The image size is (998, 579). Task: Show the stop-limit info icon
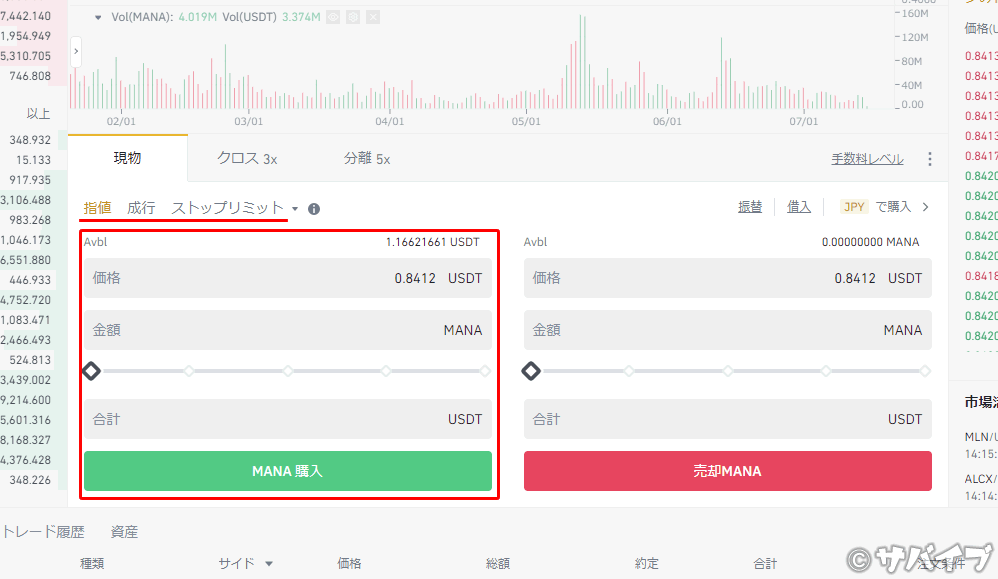314,209
